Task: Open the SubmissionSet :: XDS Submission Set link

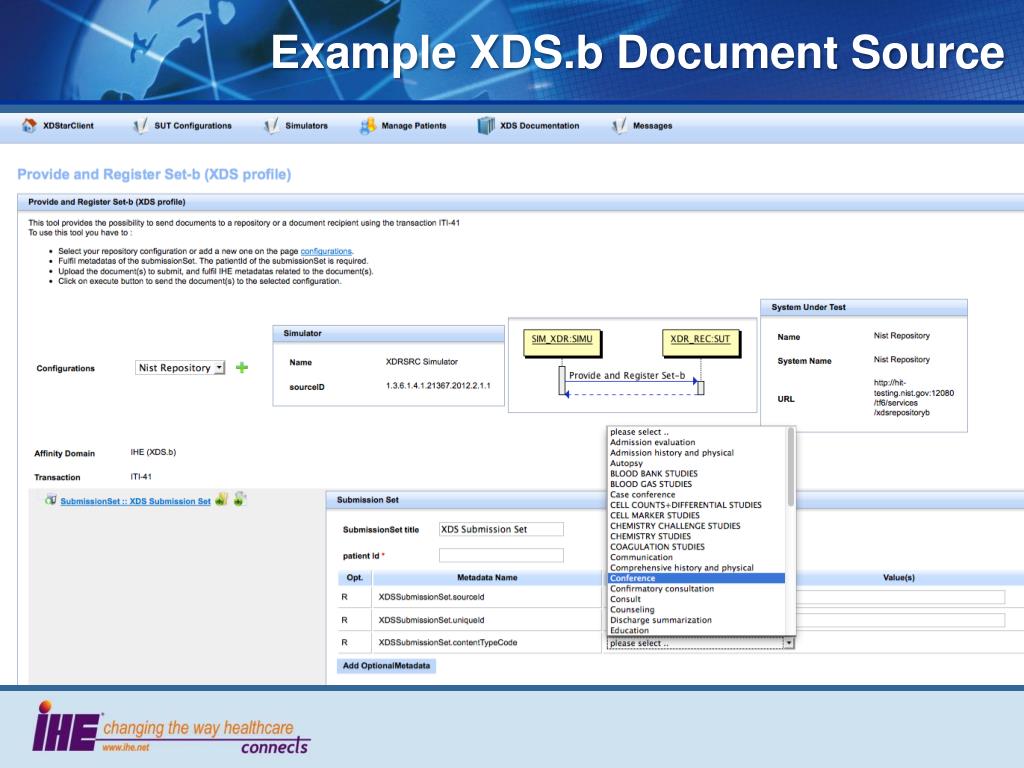Action: (135, 501)
